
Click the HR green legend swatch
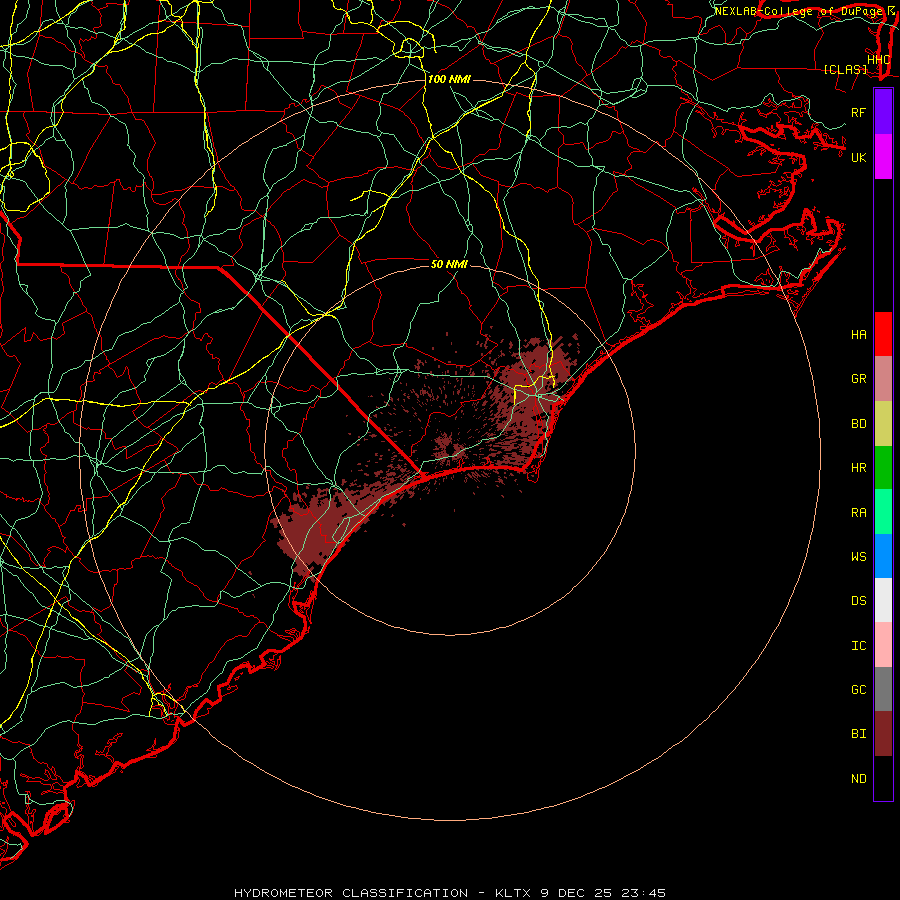883,468
